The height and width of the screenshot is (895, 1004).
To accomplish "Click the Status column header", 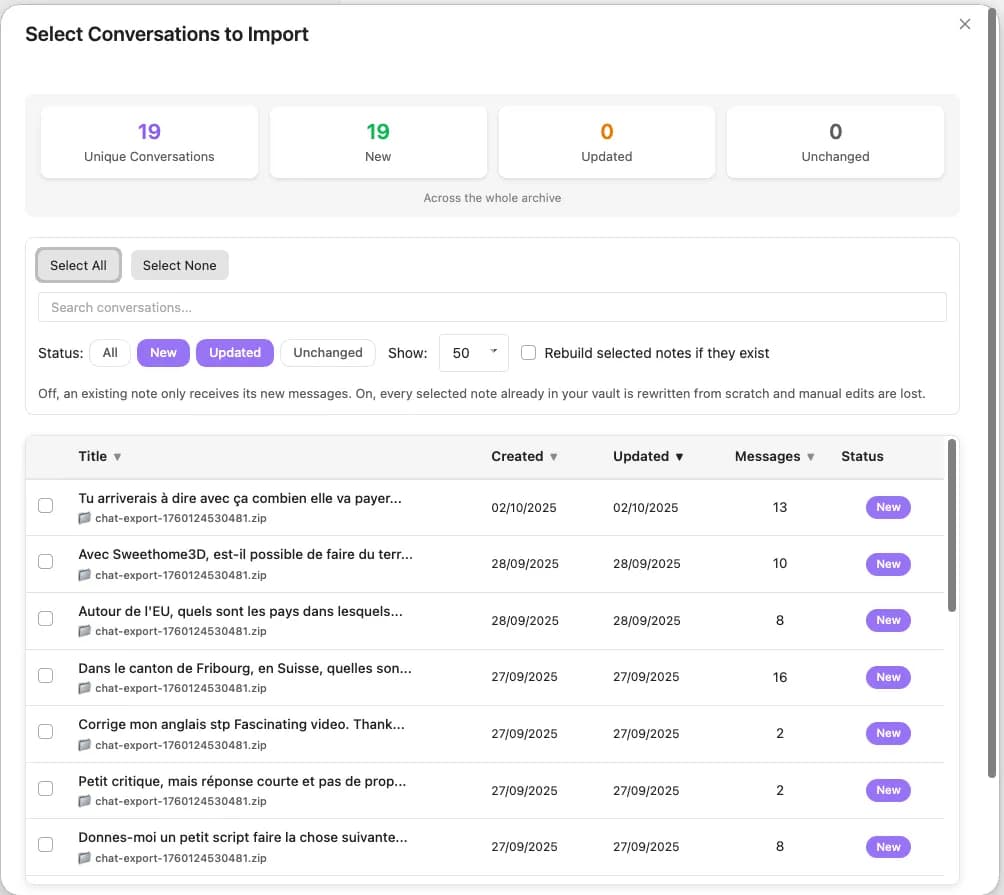I will tap(862, 456).
